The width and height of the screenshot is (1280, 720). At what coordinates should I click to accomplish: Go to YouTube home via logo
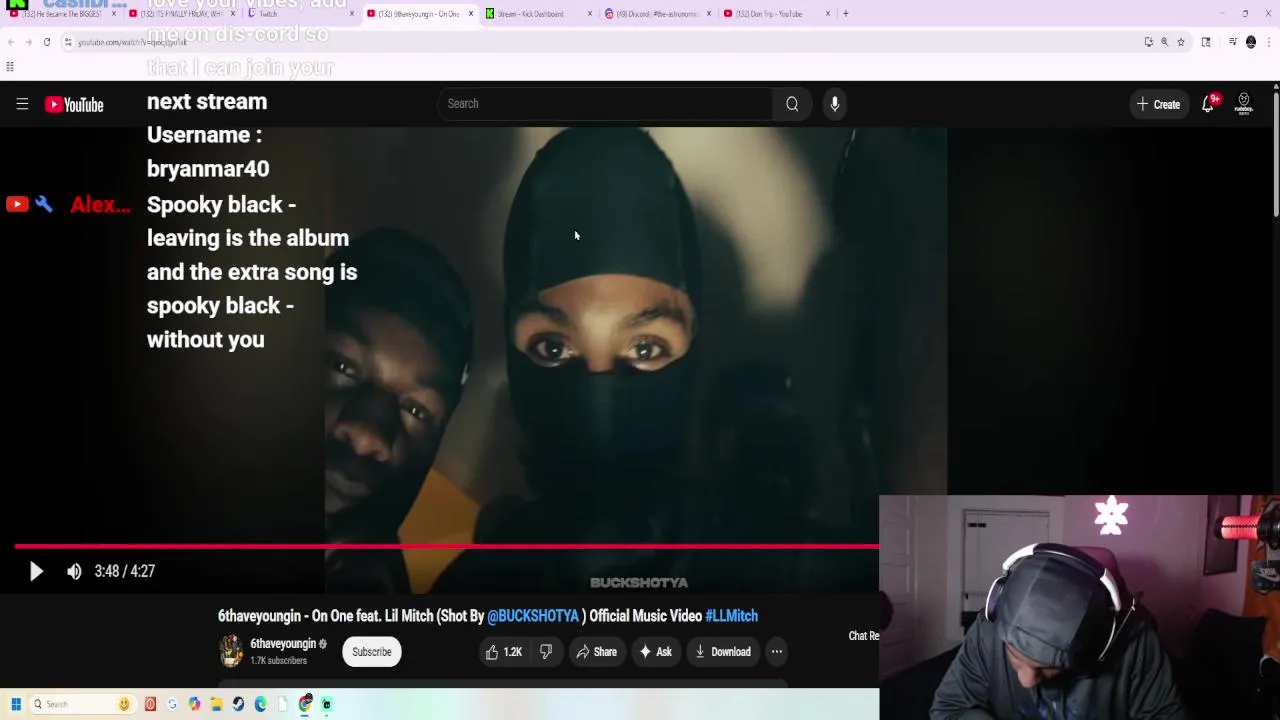click(x=74, y=104)
